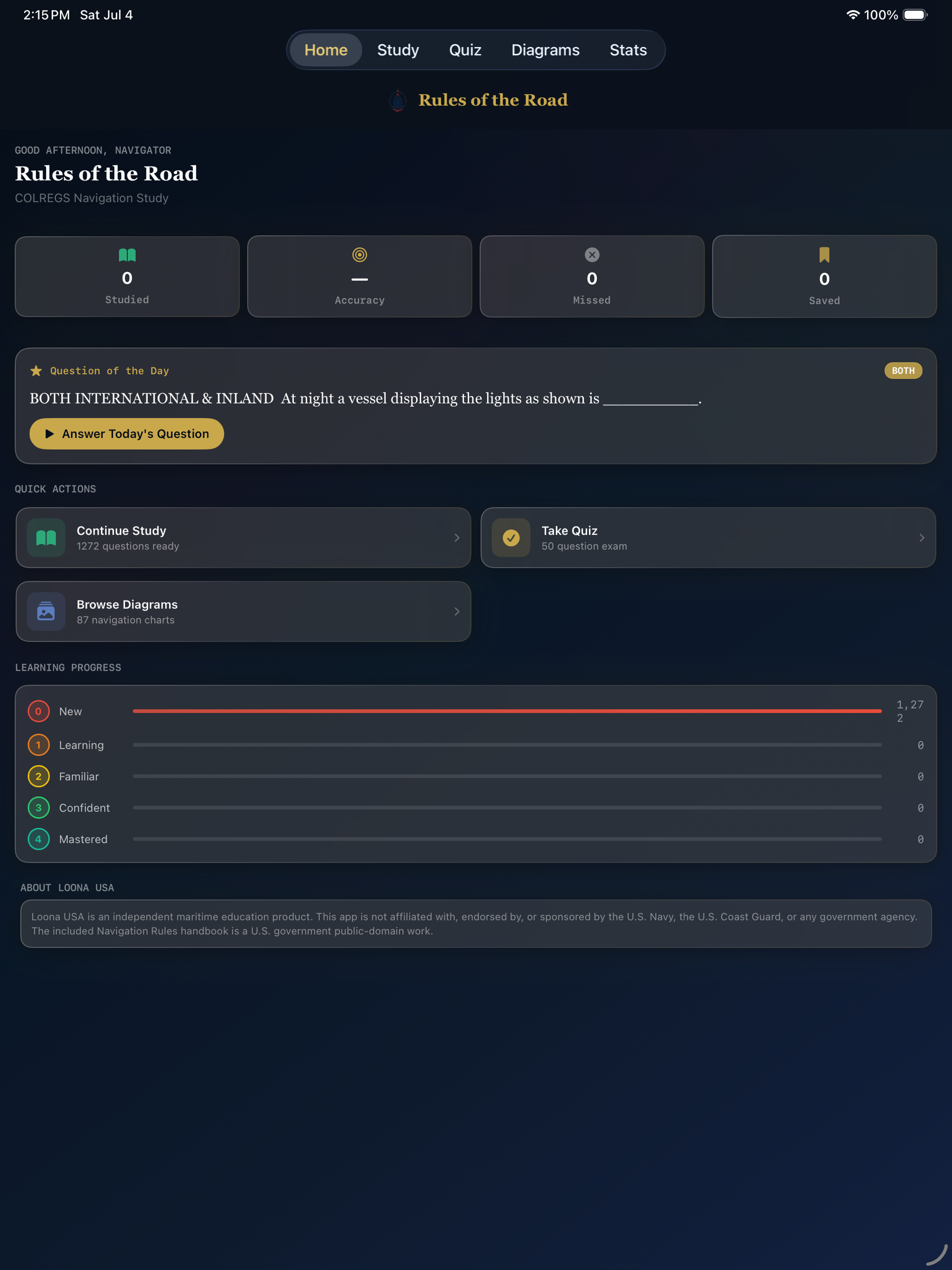Click the New count 1,272 value
952x1270 pixels.
910,711
